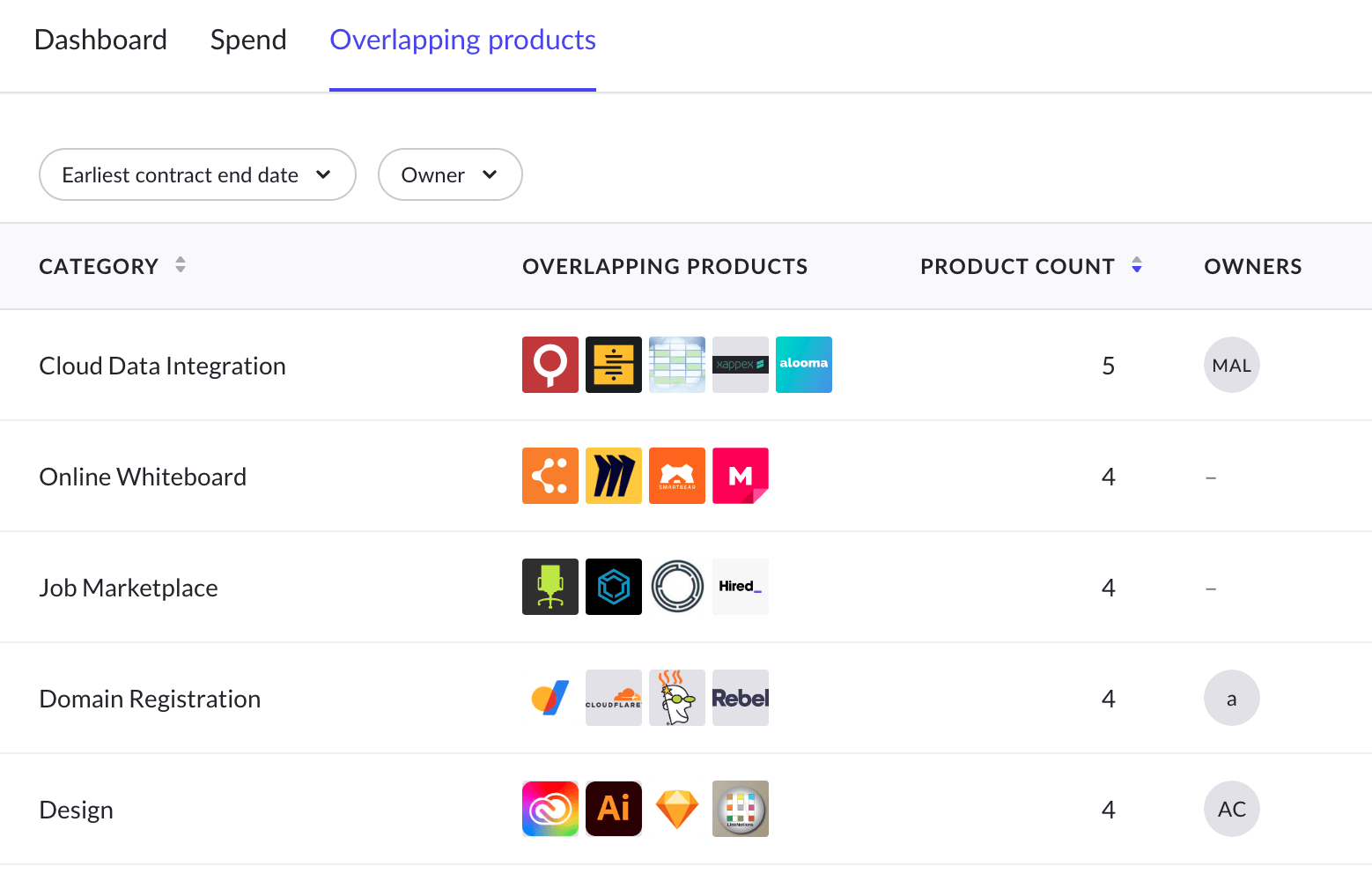Select the Xappex product icon
The width and height of the screenshot is (1372, 881).
(x=740, y=365)
